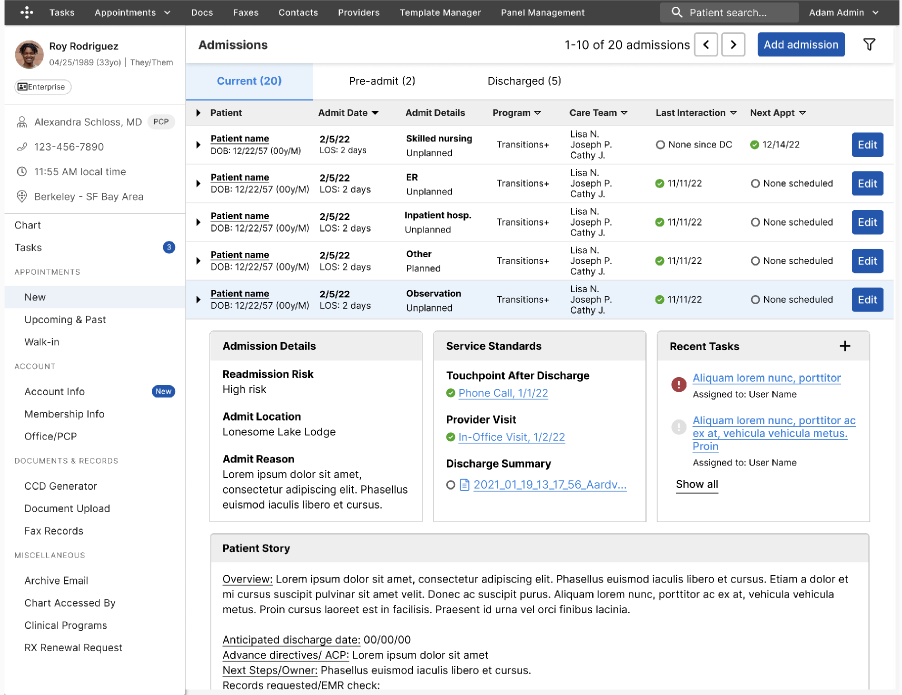Screen dimensions: 902x695
Task: Click green check beside 12/14/22 next appointment
Action: coord(754,144)
